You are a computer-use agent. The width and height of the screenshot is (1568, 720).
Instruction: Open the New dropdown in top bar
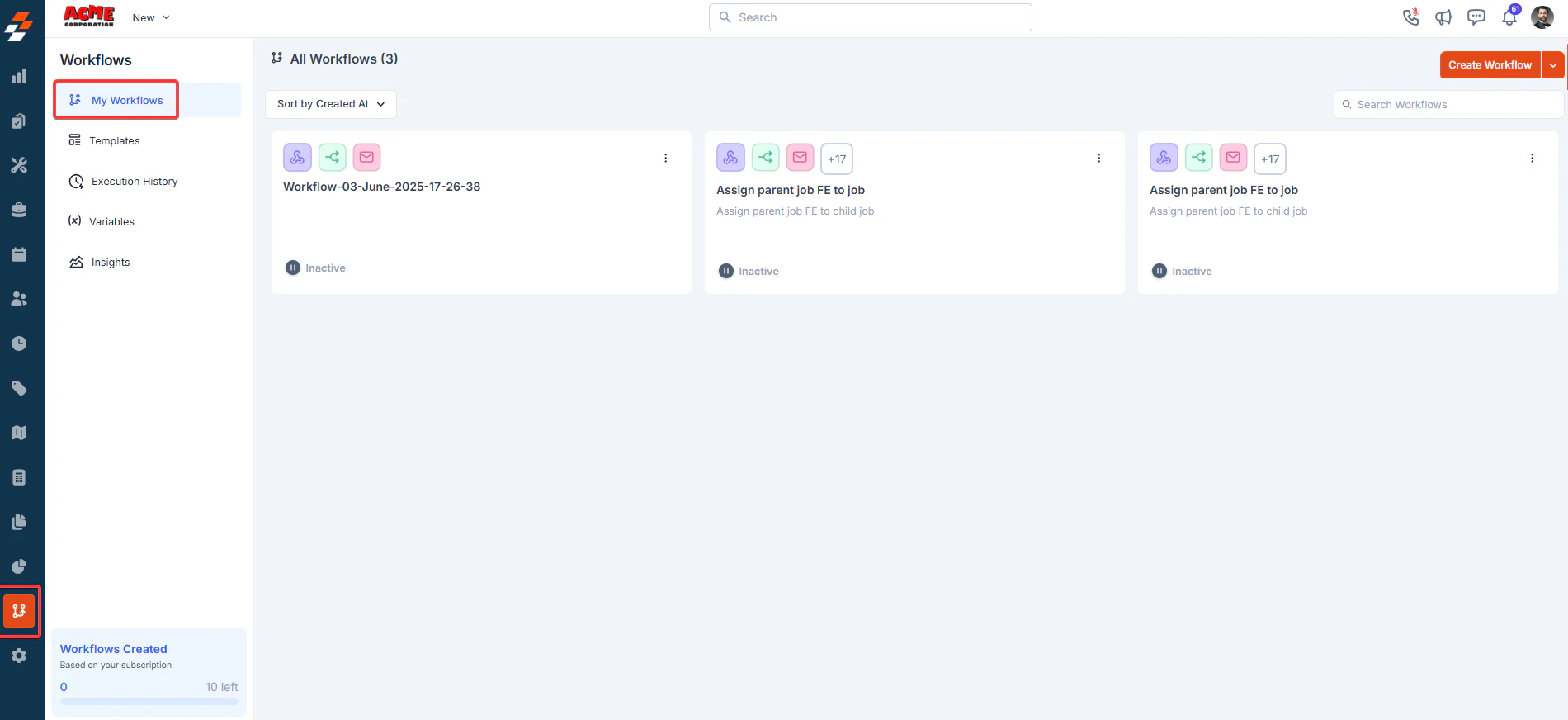(x=151, y=17)
